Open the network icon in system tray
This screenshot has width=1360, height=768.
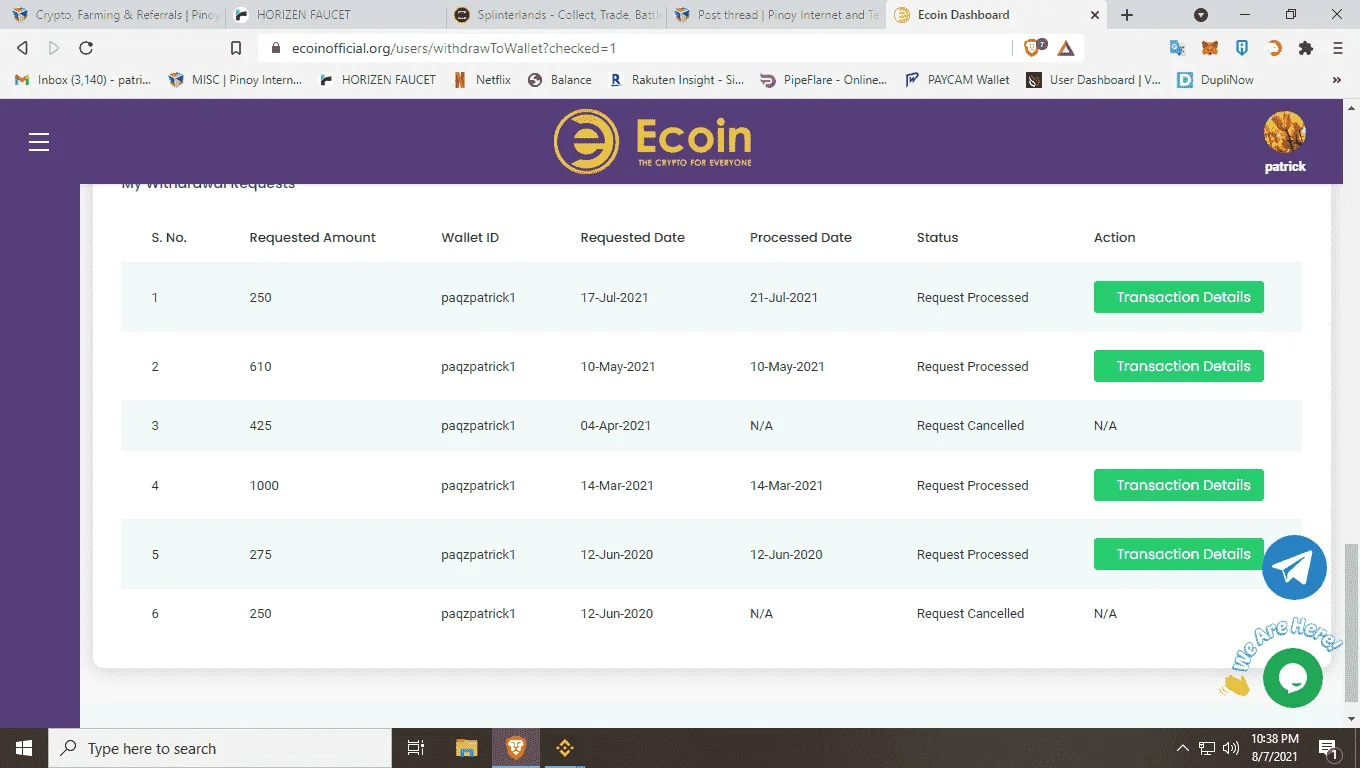(x=1207, y=748)
